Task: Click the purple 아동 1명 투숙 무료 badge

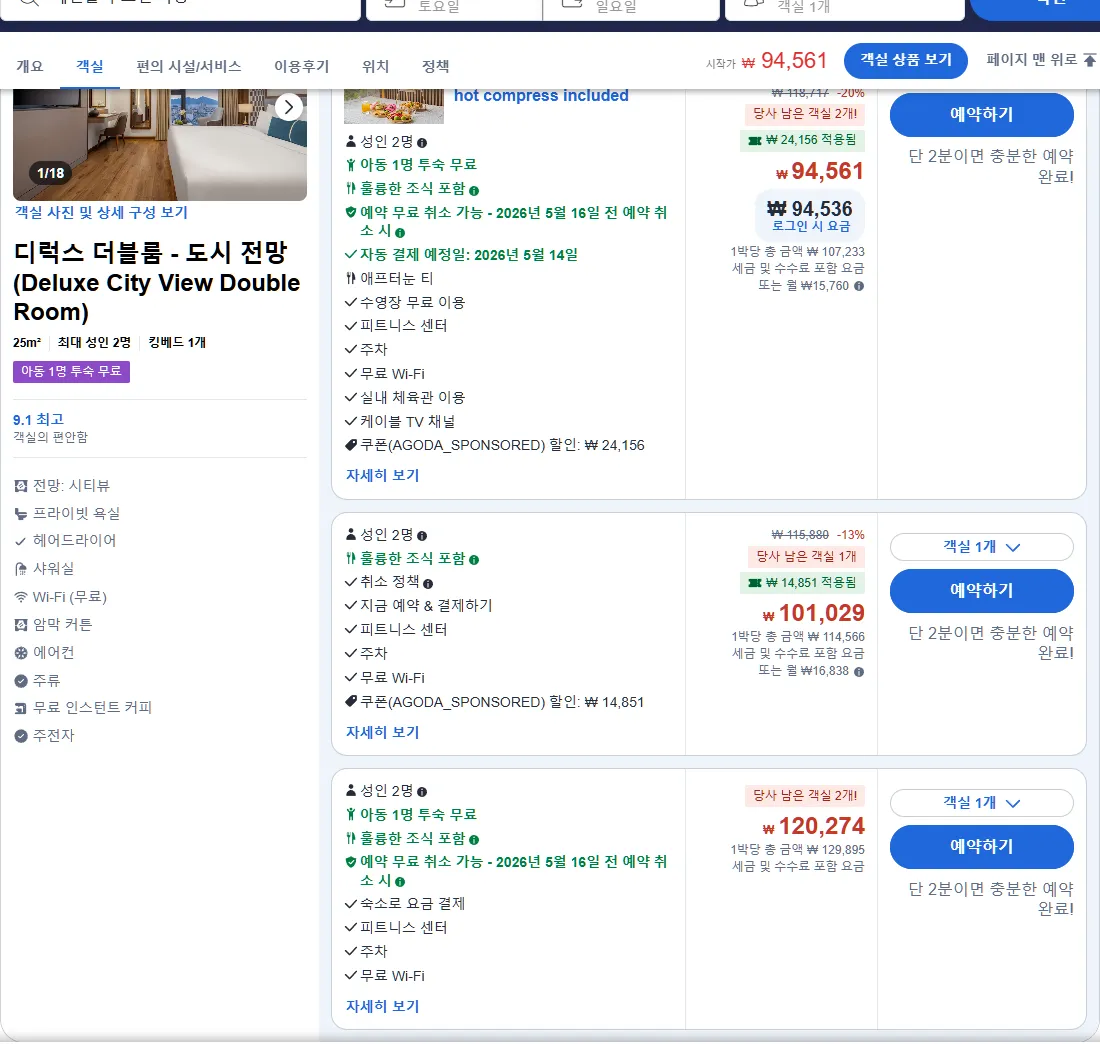Action: tap(72, 371)
